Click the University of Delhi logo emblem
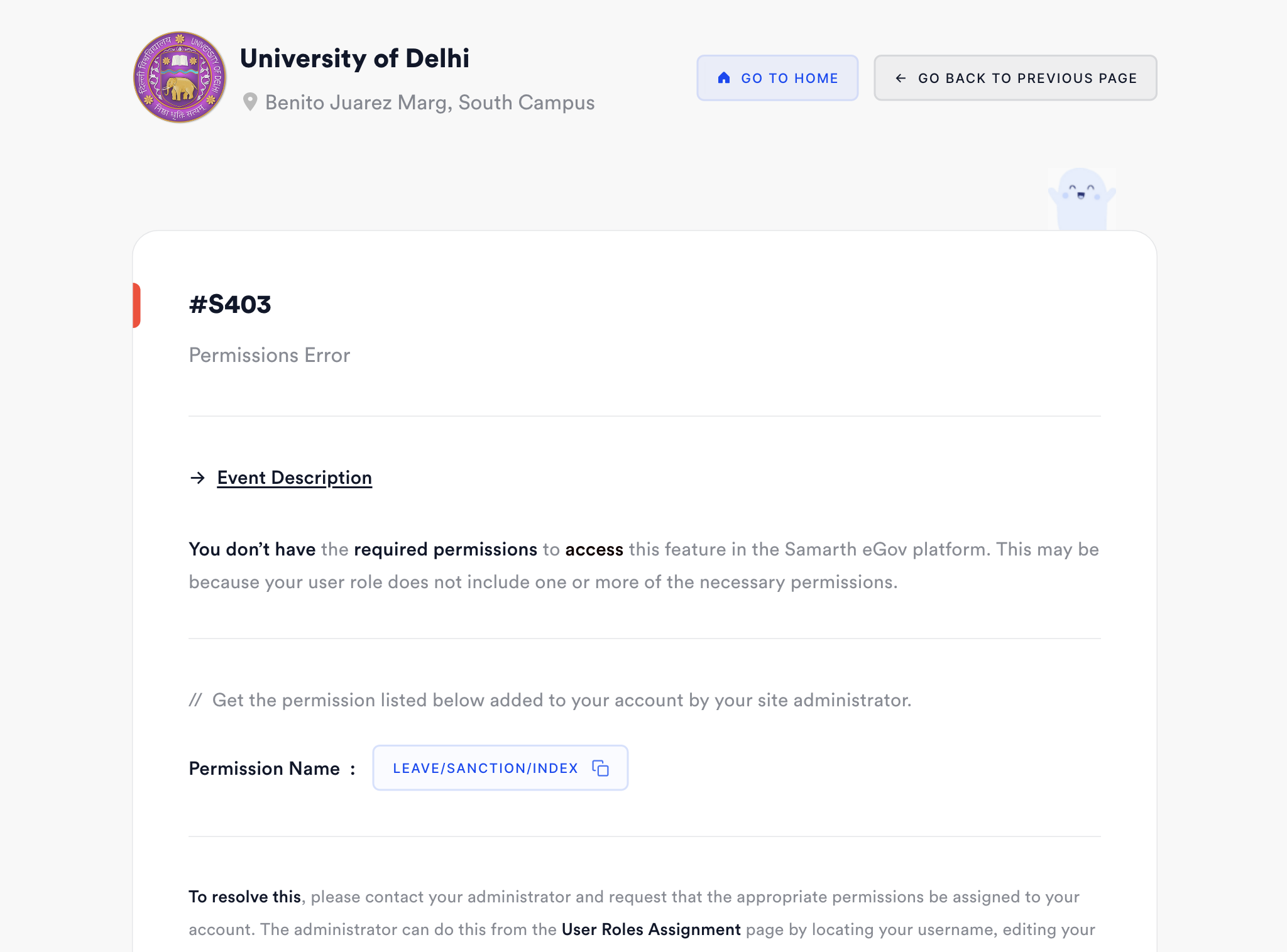 click(x=180, y=77)
